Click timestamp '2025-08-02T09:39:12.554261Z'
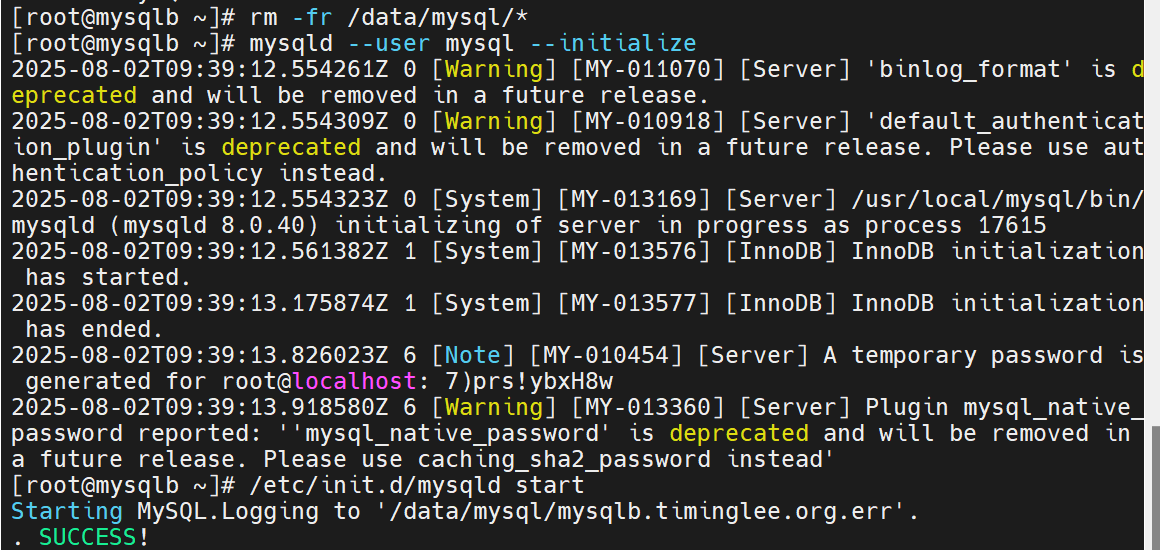Viewport: 1160px width, 550px height. [x=199, y=70]
